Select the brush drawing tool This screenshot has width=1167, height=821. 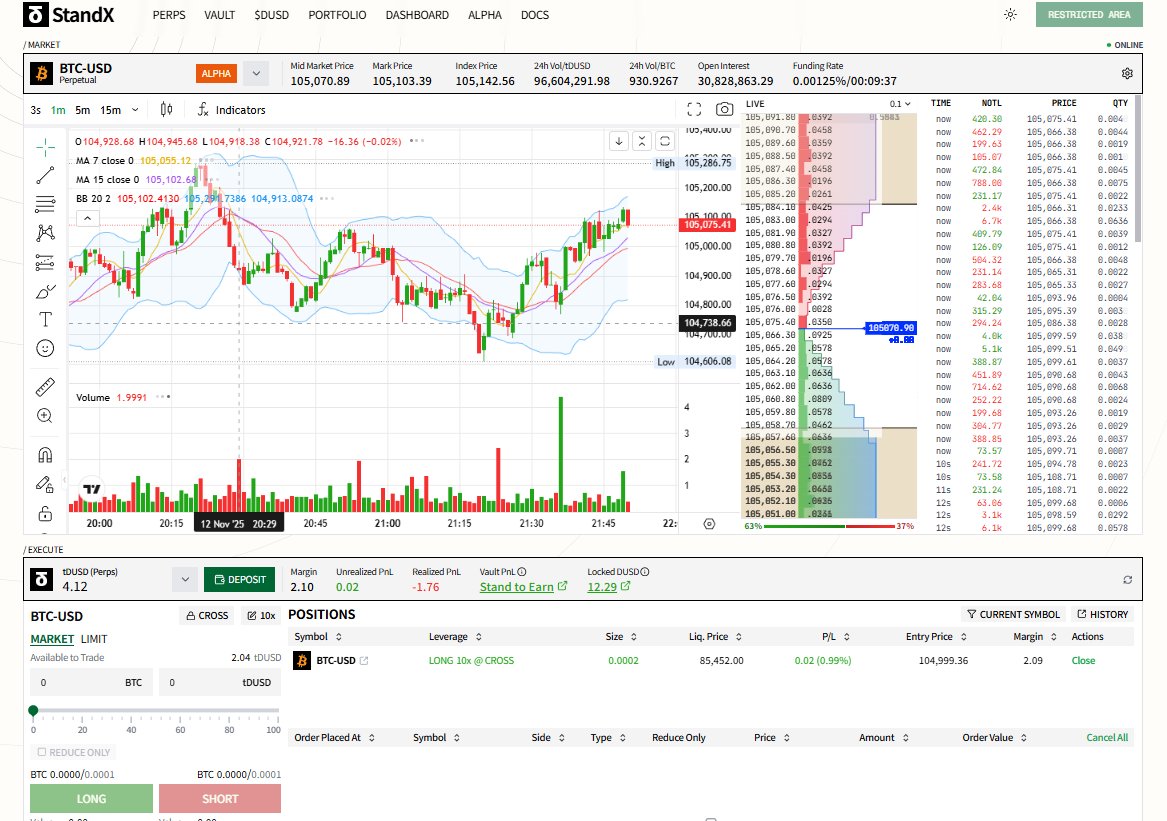point(45,291)
